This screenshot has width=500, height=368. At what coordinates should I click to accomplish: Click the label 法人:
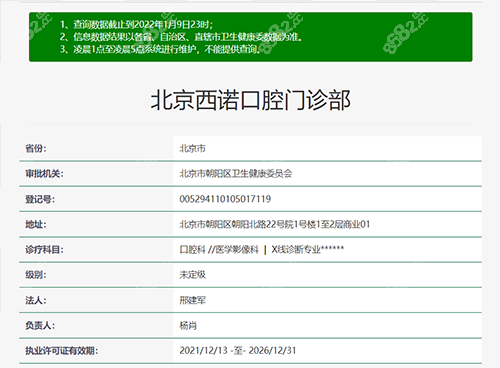pos(36,300)
